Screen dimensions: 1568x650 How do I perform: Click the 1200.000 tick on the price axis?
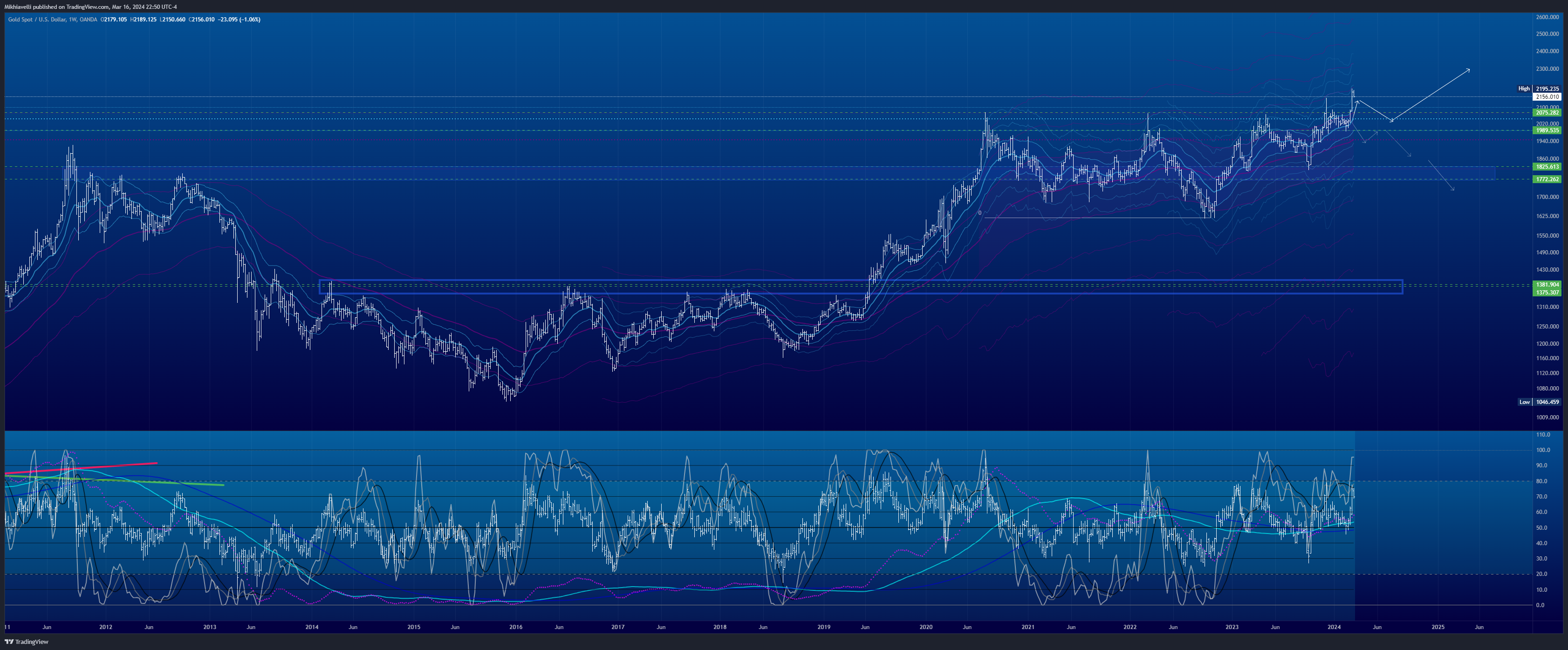pyautogui.click(x=1547, y=344)
